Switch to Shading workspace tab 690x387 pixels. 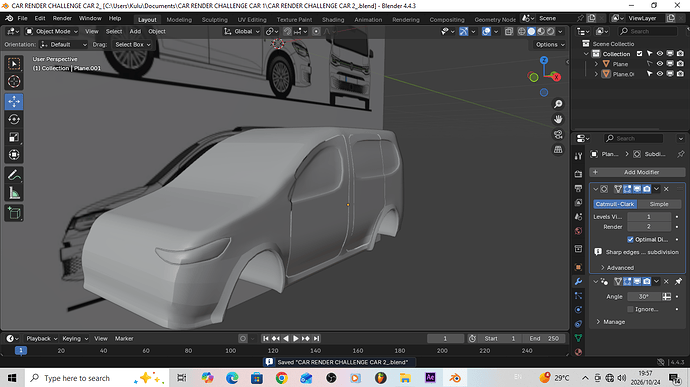point(333,19)
